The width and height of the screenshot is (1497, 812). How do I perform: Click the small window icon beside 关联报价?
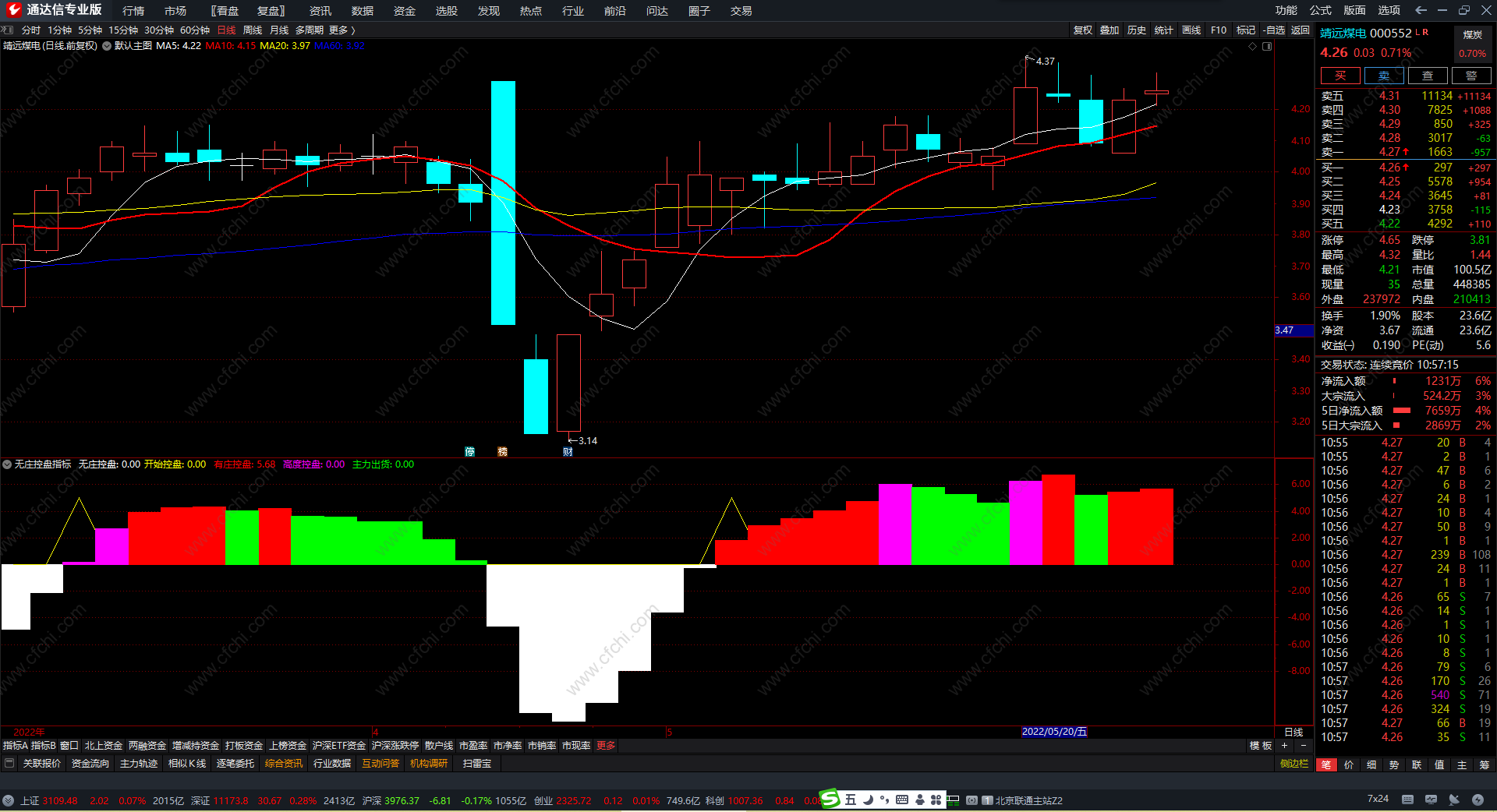9,764
